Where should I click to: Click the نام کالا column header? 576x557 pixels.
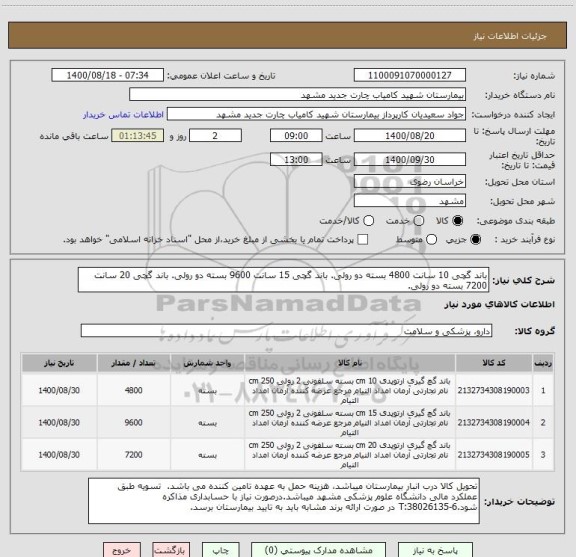tap(350, 363)
